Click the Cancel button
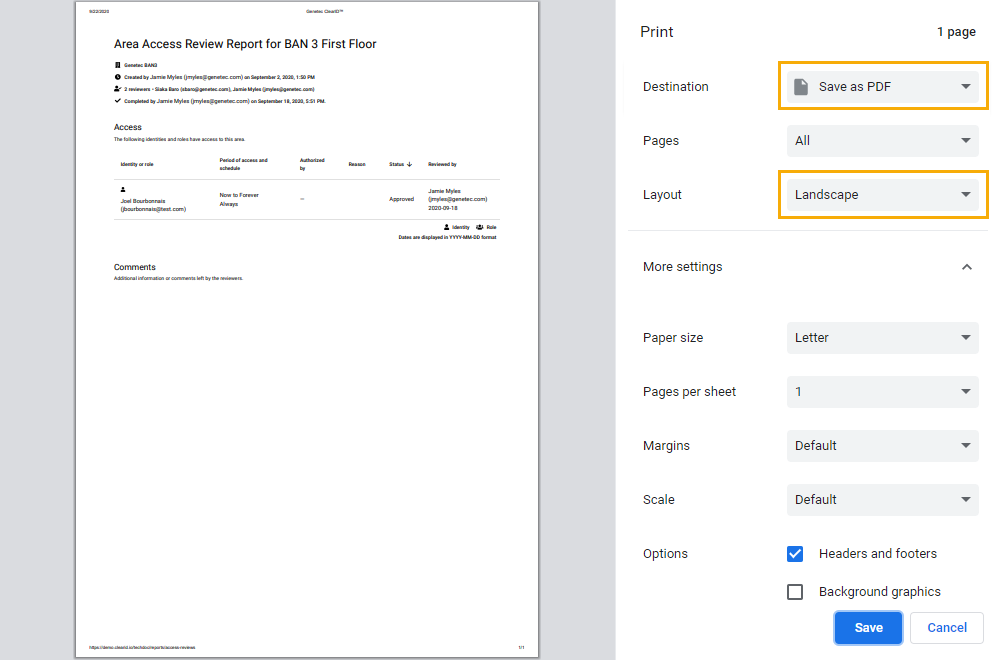This screenshot has width=1000, height=660. (945, 627)
